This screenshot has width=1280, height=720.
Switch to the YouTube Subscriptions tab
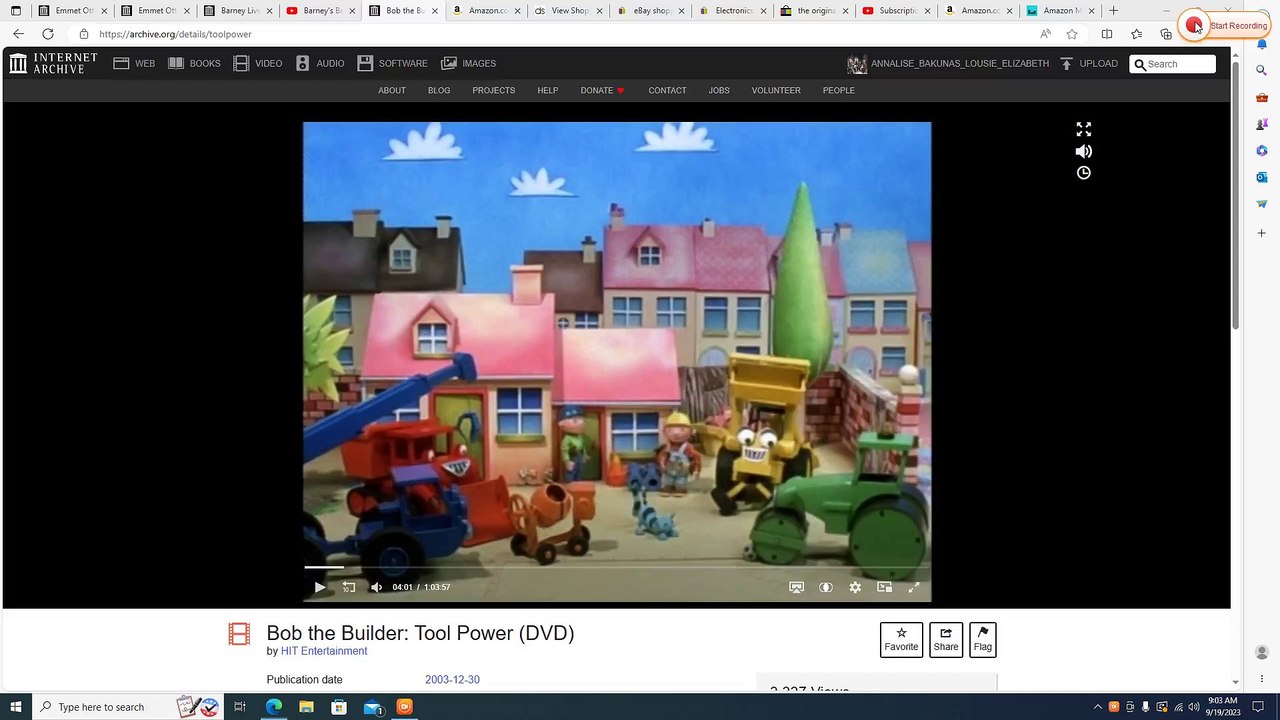(898, 11)
